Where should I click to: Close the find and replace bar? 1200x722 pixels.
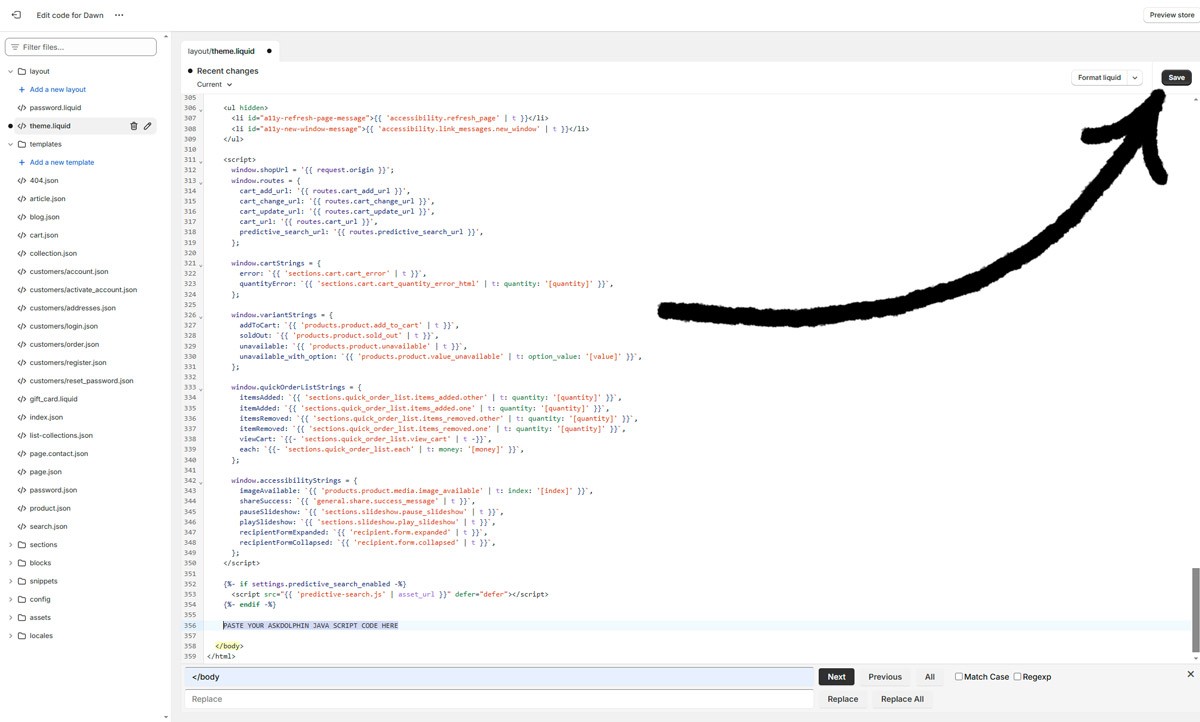click(x=1190, y=674)
